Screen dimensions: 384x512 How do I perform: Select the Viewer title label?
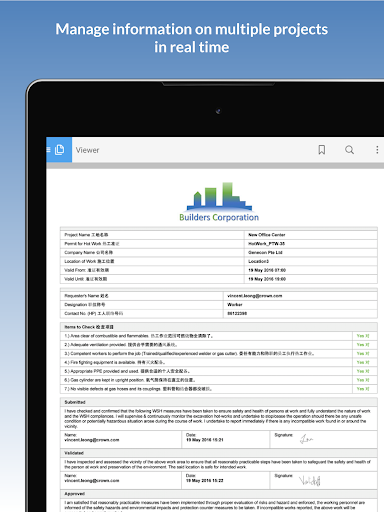(x=87, y=150)
